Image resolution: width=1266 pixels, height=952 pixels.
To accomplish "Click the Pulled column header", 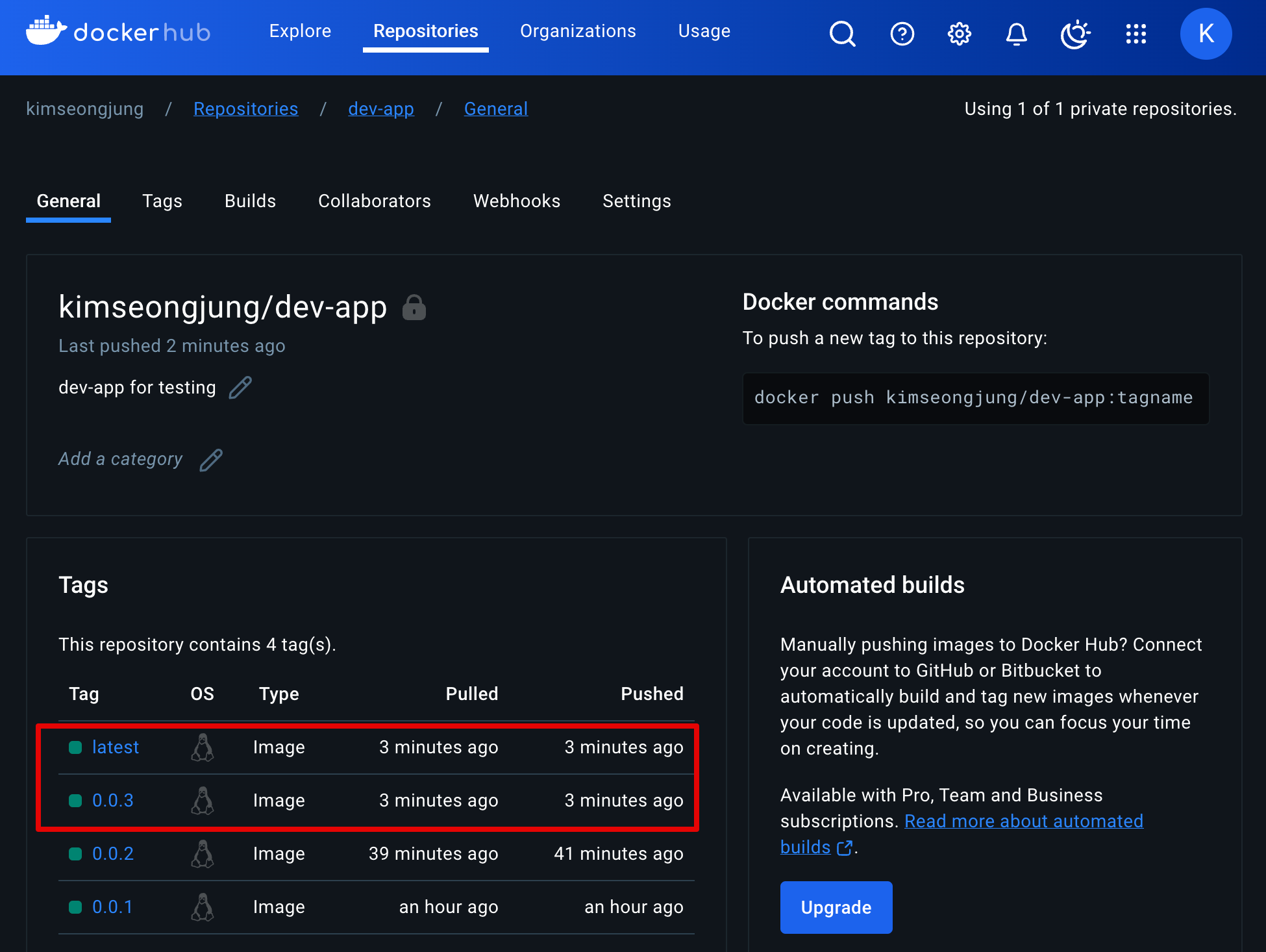I will (472, 694).
